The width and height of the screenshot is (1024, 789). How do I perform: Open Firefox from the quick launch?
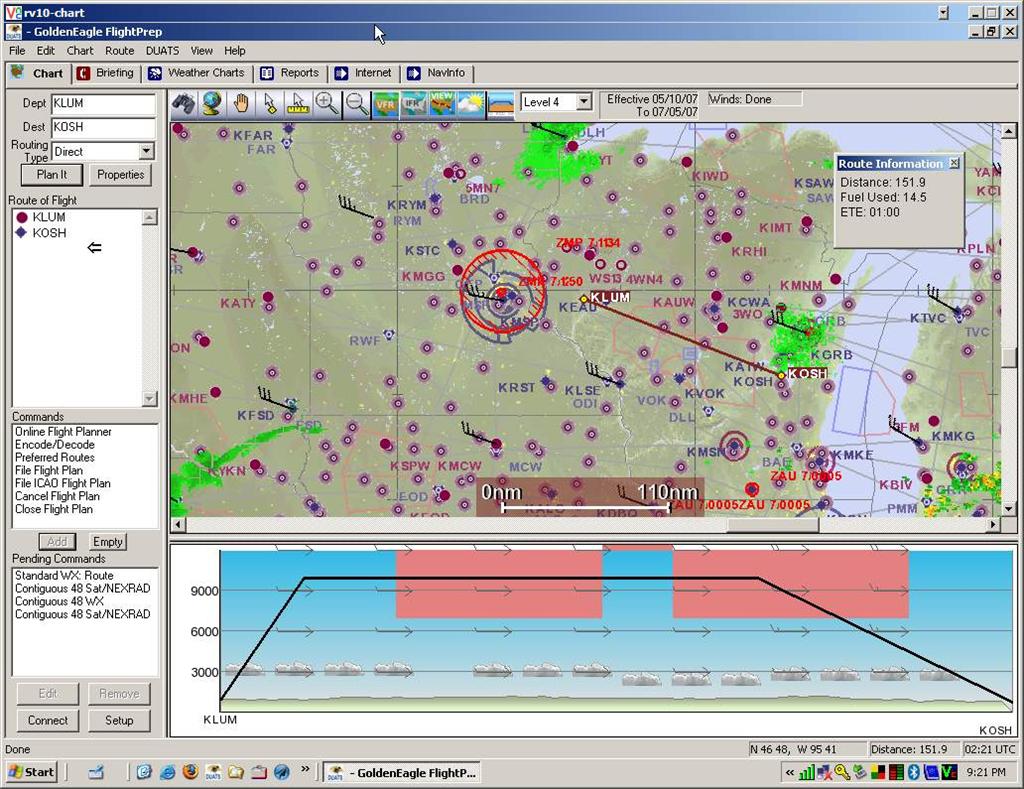190,773
